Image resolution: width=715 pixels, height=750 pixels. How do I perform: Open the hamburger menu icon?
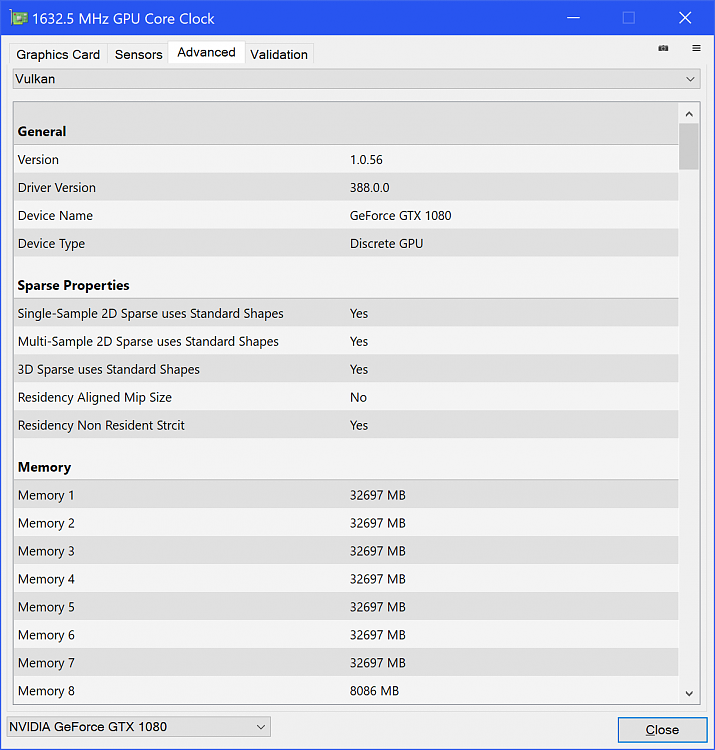(x=696, y=48)
